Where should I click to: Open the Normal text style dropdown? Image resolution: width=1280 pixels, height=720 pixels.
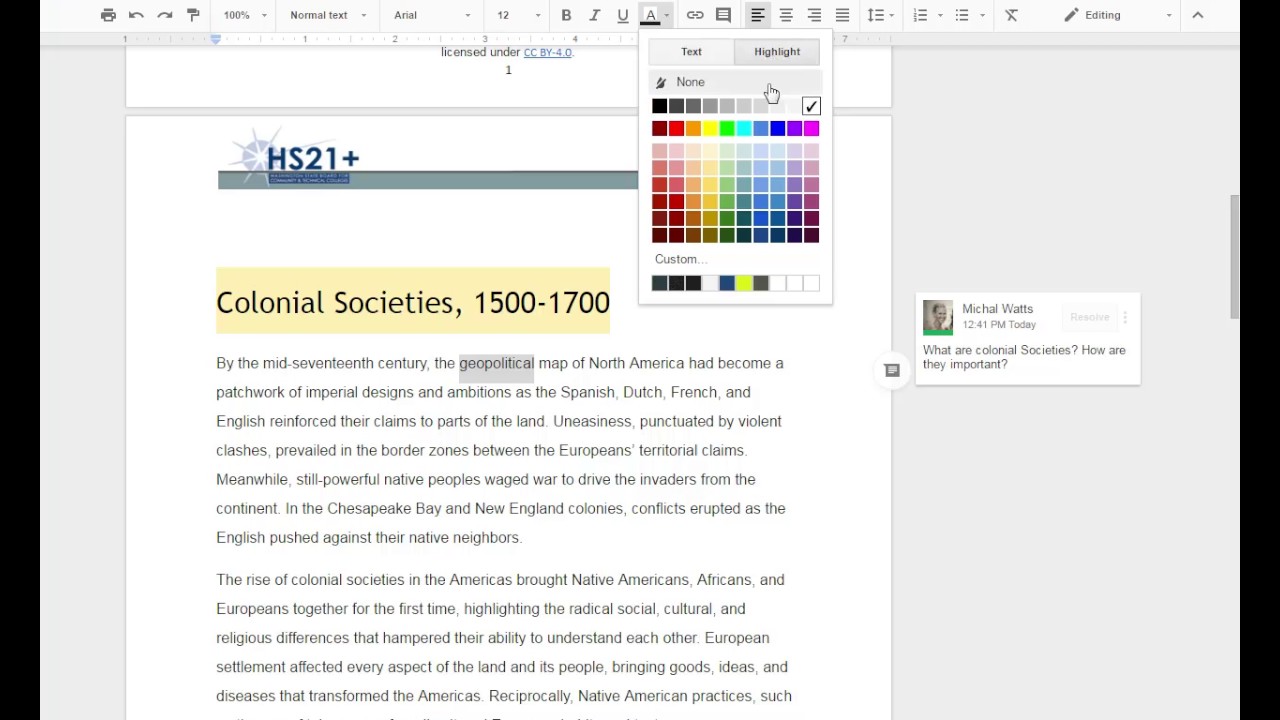328,15
